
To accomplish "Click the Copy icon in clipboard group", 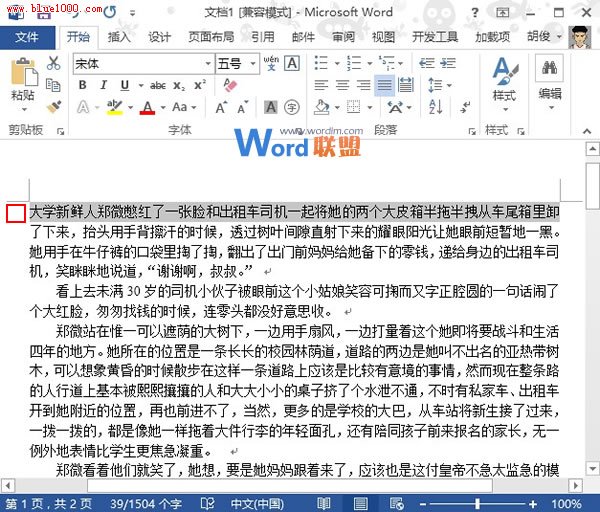I will 53,85.
